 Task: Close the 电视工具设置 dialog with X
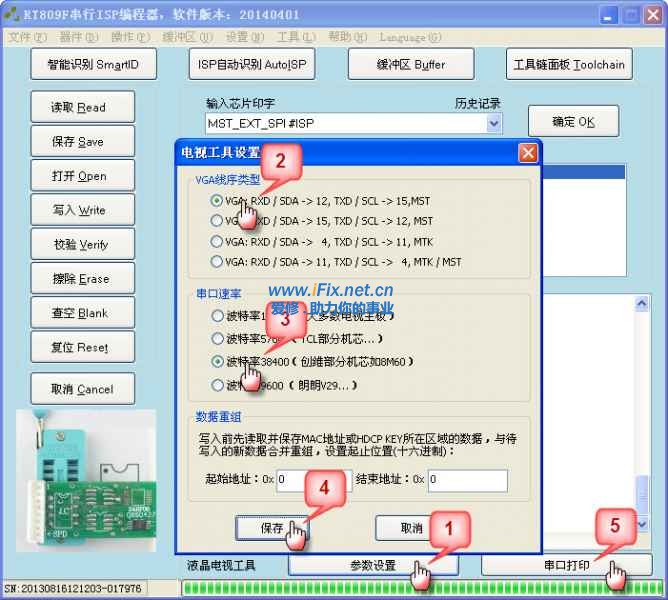pyautogui.click(x=528, y=153)
